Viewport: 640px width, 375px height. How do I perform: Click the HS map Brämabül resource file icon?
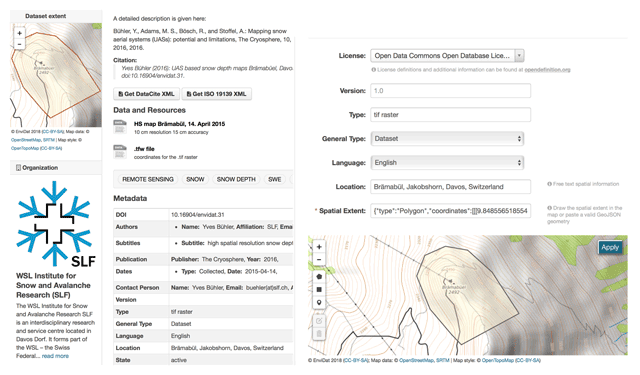coord(120,127)
